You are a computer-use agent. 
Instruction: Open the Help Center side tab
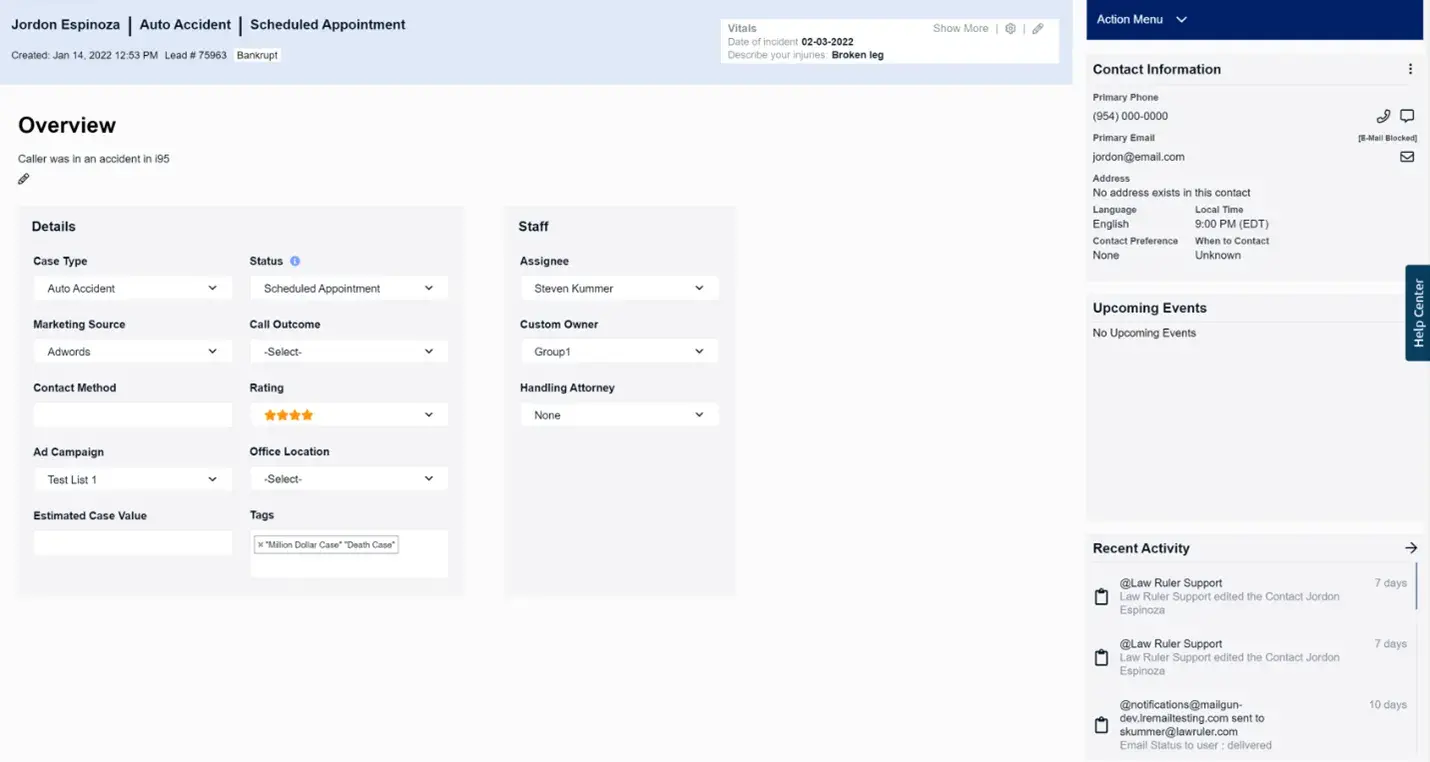coord(1418,313)
